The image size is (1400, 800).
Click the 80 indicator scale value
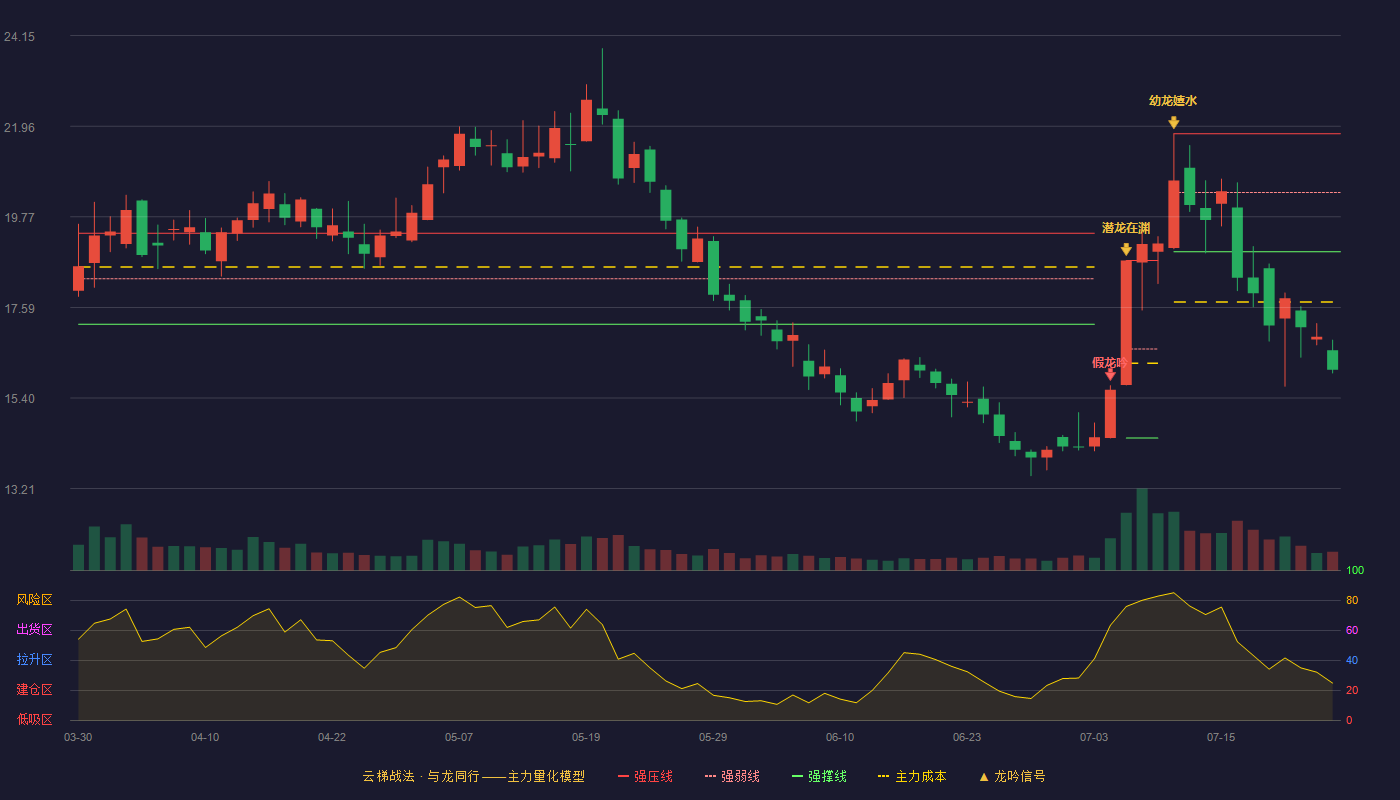(x=1352, y=600)
